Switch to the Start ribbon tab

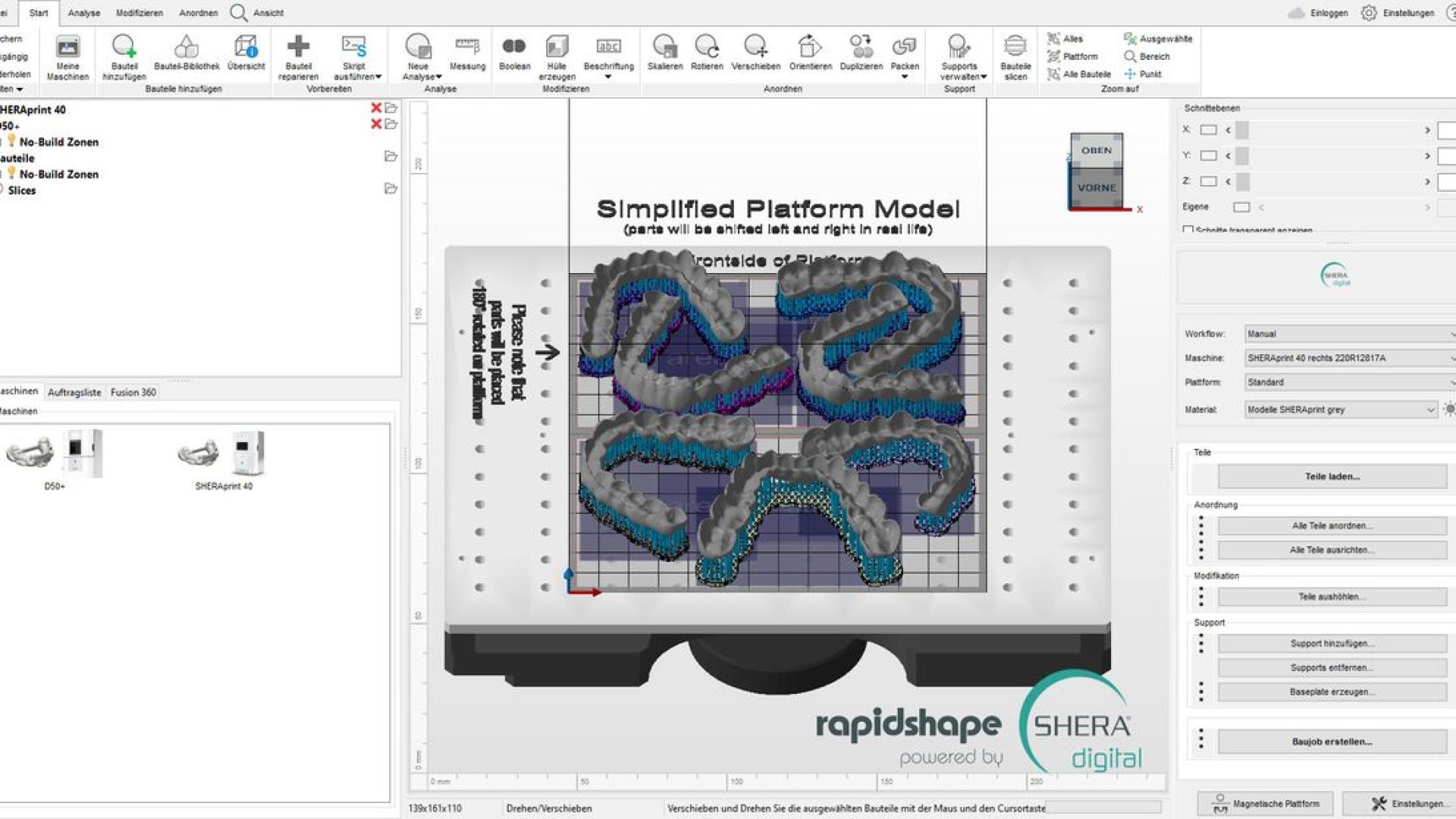coord(39,13)
